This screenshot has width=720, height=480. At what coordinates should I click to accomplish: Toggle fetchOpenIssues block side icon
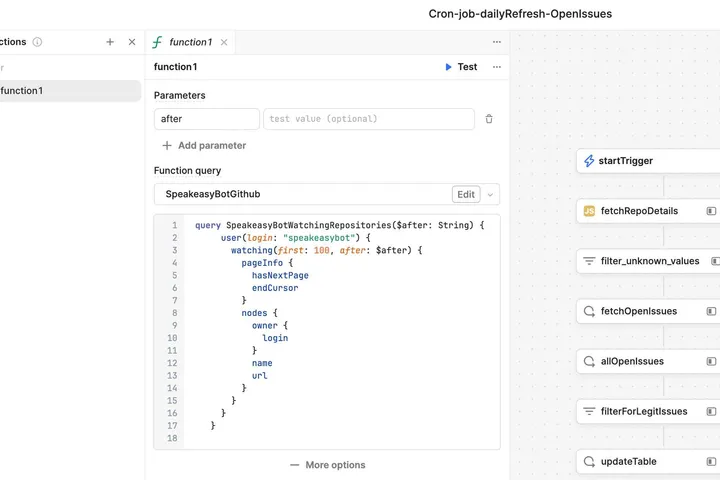pyautogui.click(x=711, y=311)
